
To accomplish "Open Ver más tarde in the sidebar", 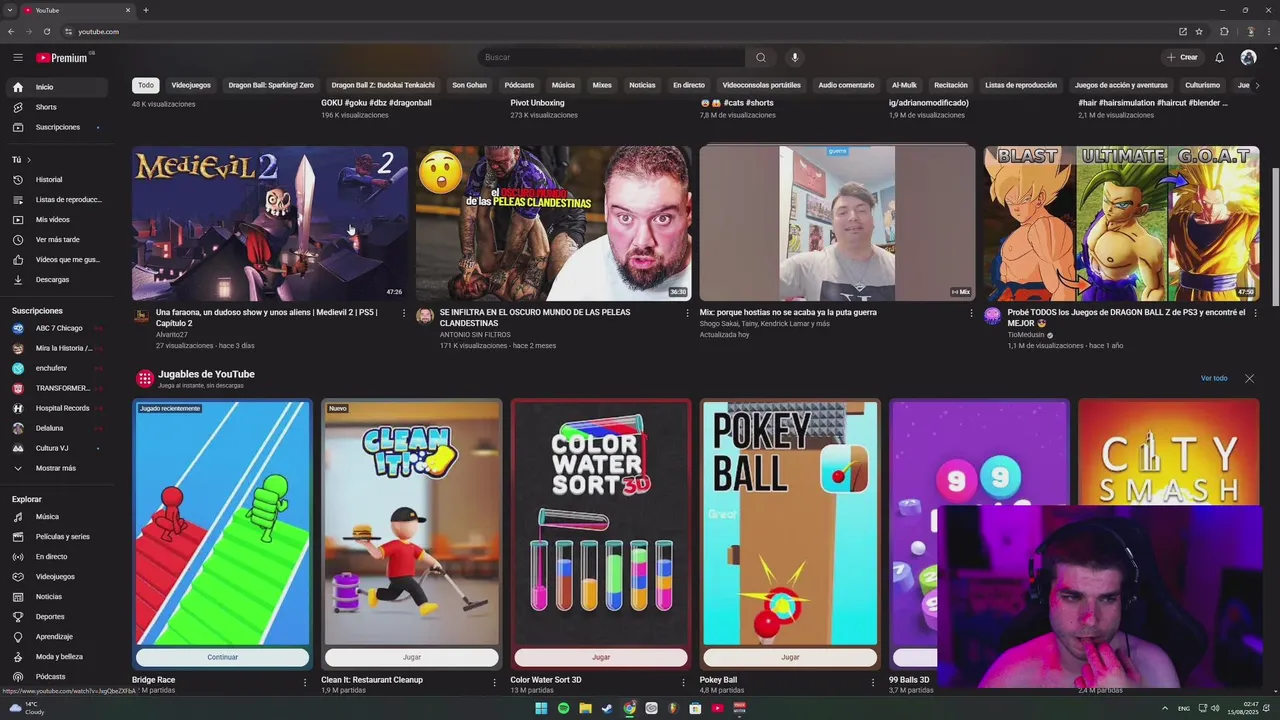I will pyautogui.click(x=58, y=240).
